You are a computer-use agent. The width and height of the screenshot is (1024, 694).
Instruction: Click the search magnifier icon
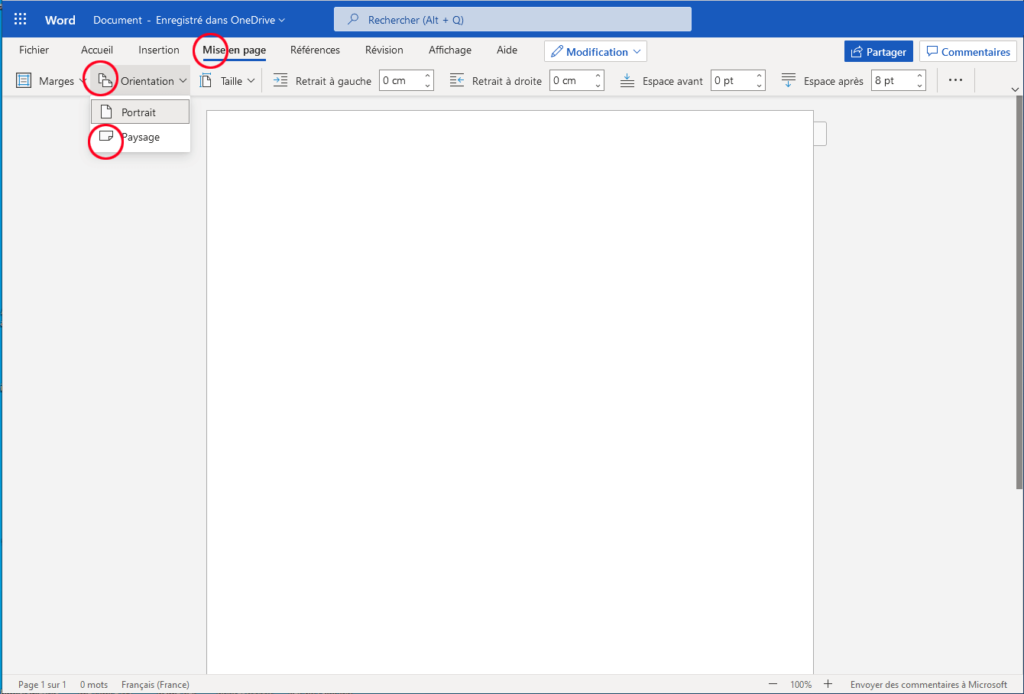coord(353,19)
